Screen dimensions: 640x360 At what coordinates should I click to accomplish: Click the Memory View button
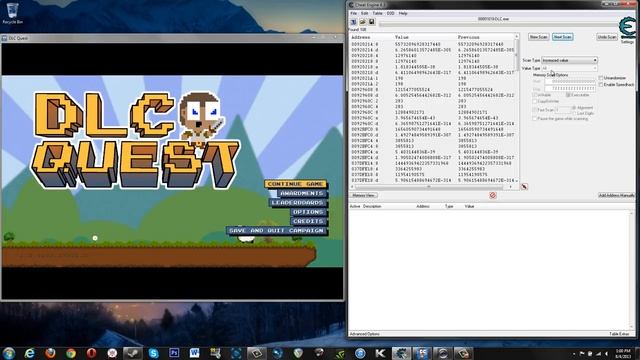click(364, 196)
